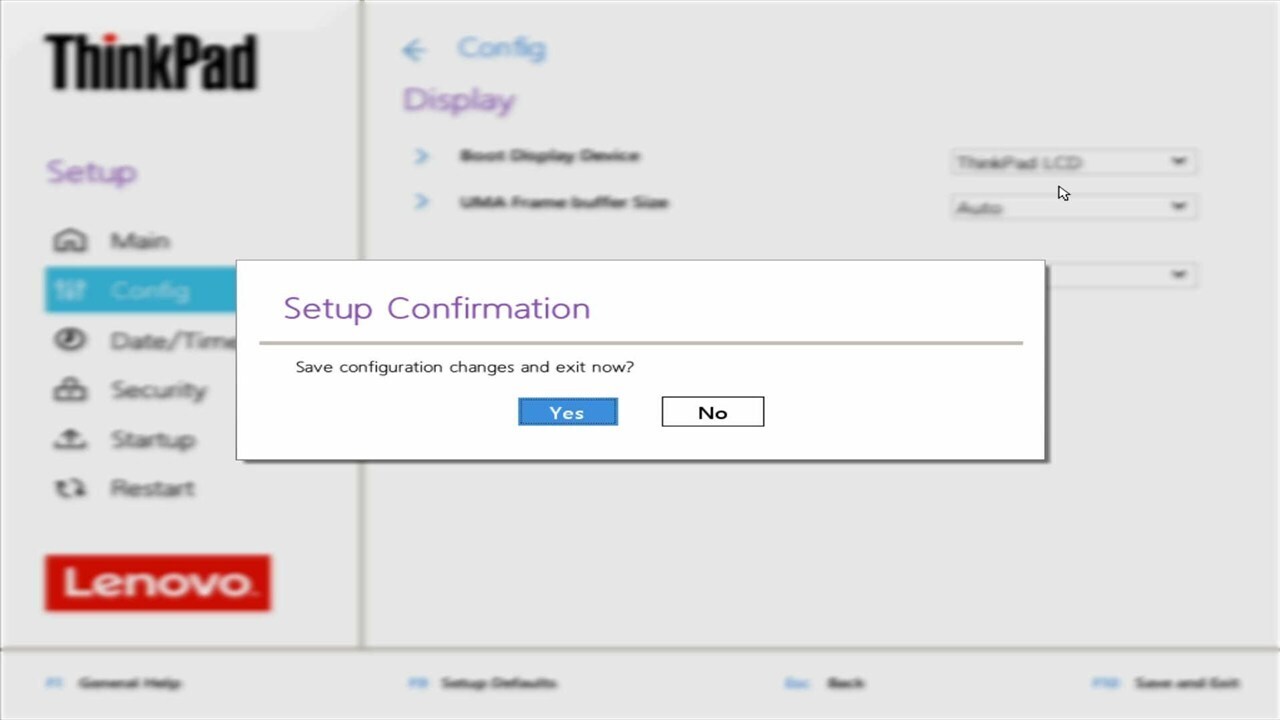Select the Config sliders icon
This screenshot has height=720, width=1280.
(x=70, y=290)
